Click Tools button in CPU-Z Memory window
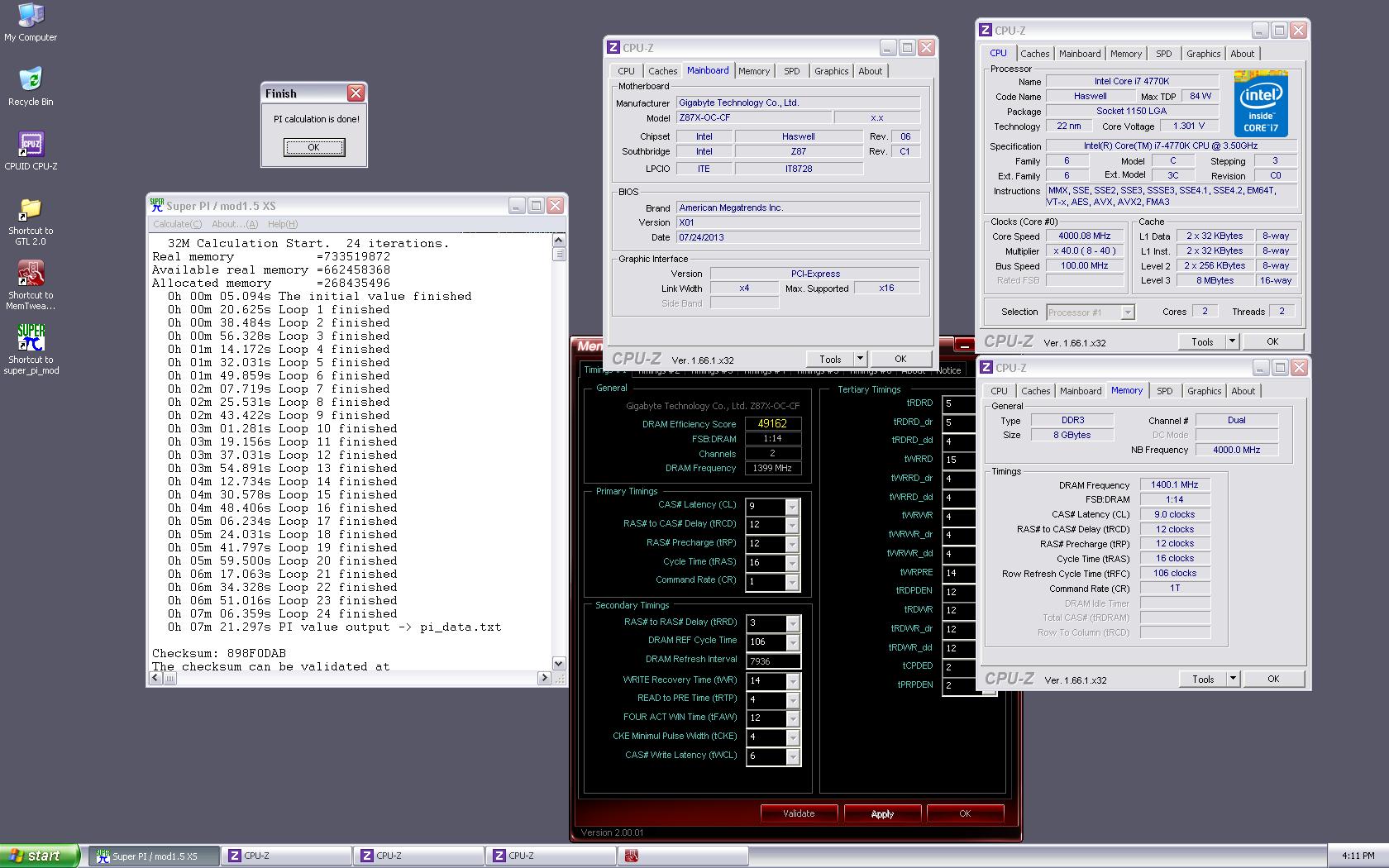This screenshot has height=868, width=1389. (1203, 679)
